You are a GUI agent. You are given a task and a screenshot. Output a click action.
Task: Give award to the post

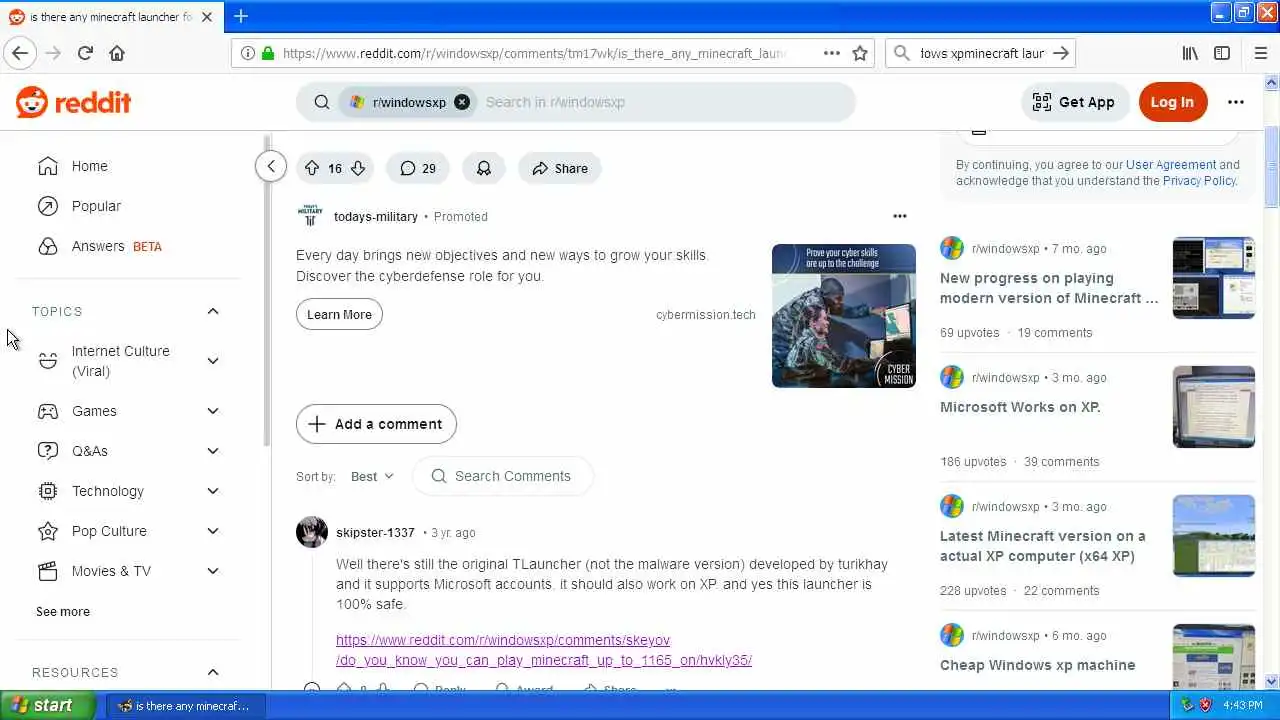pos(484,168)
